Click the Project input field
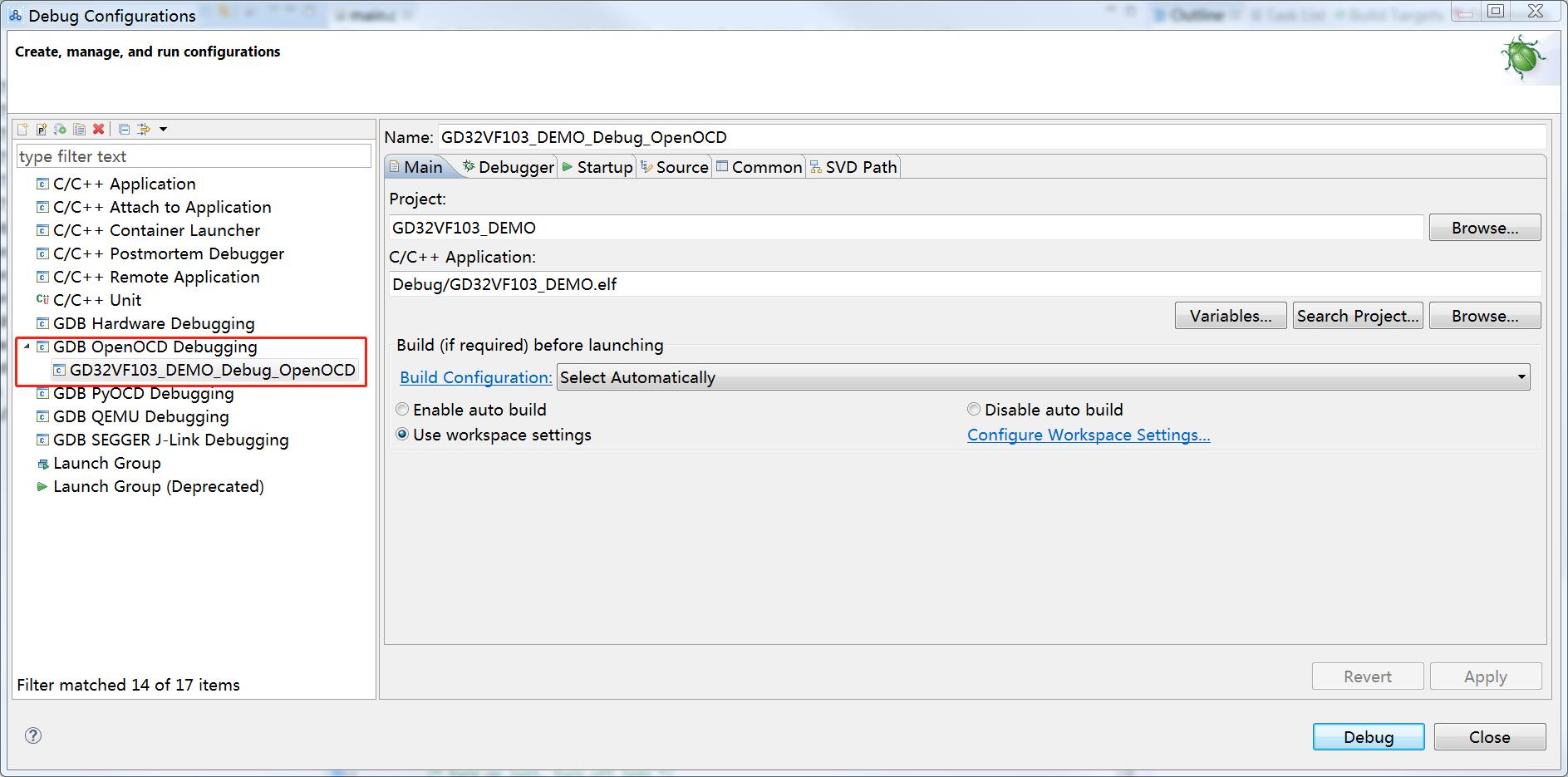The image size is (1568, 777). coord(906,228)
